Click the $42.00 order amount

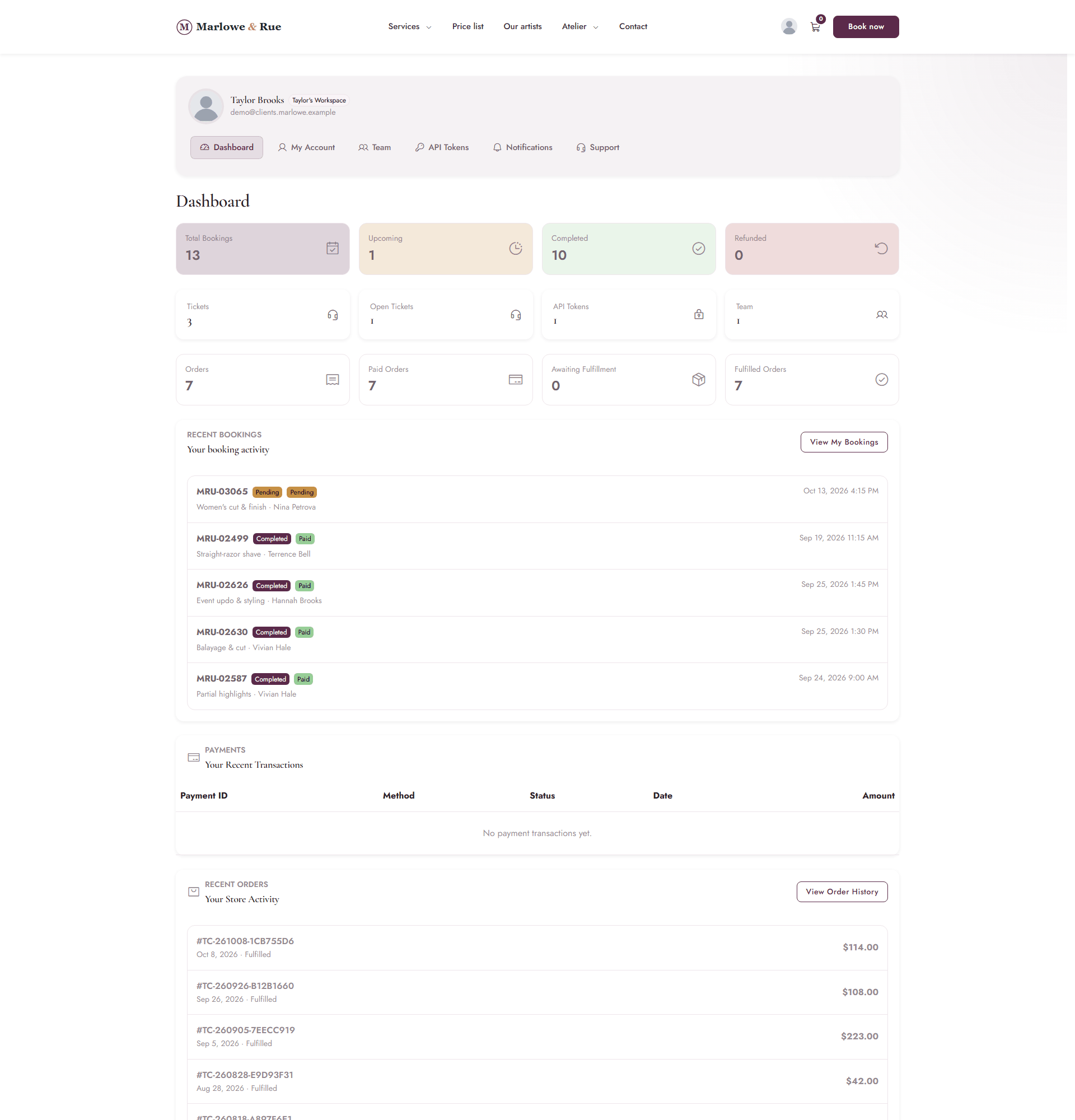click(862, 1081)
